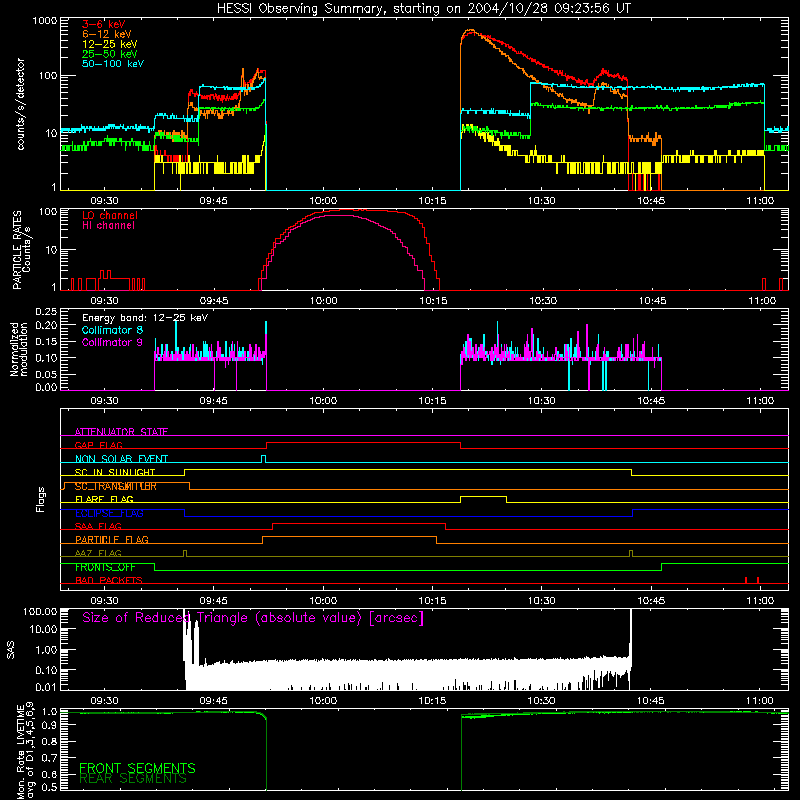The height and width of the screenshot is (800, 800).
Task: Click the A47_FLAG label
Action: pos(98,554)
